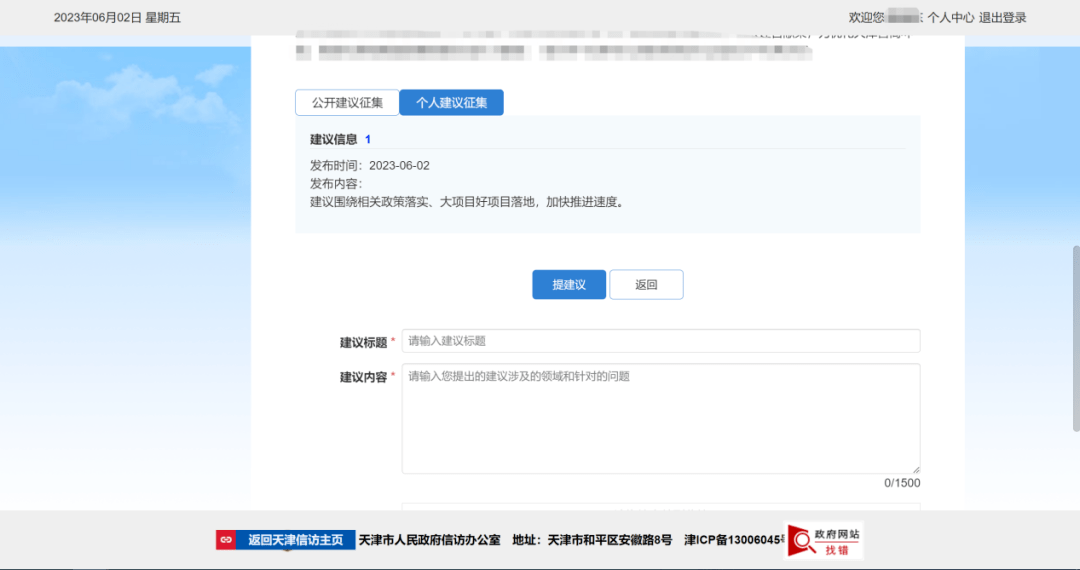The height and width of the screenshot is (570, 1080).
Task: Open the 政府网站找错 magnifier icon
Action: pyautogui.click(x=801, y=541)
